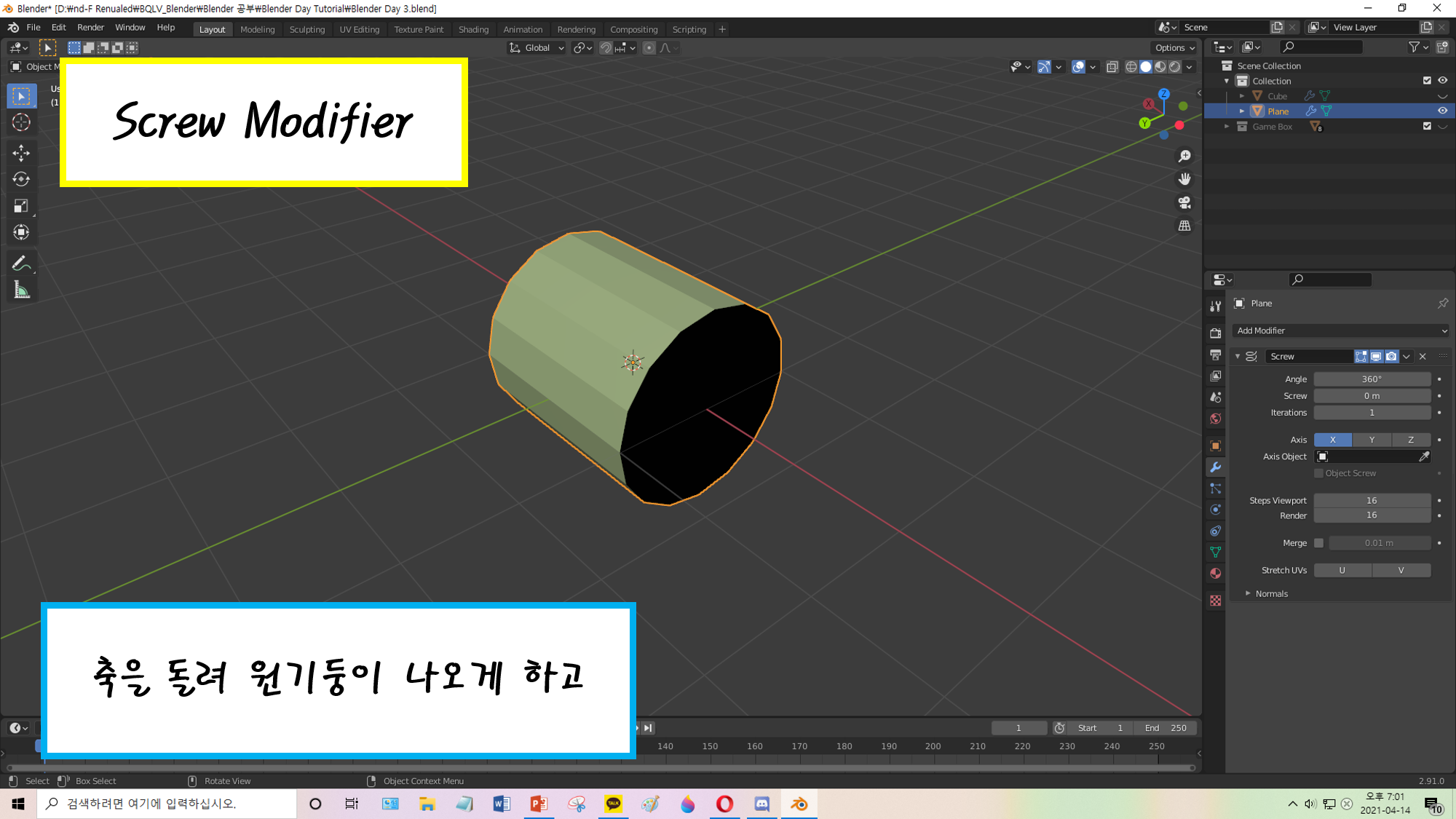Open PowerPoint from the Windows taskbar
Image resolution: width=1456 pixels, height=819 pixels.
point(539,804)
